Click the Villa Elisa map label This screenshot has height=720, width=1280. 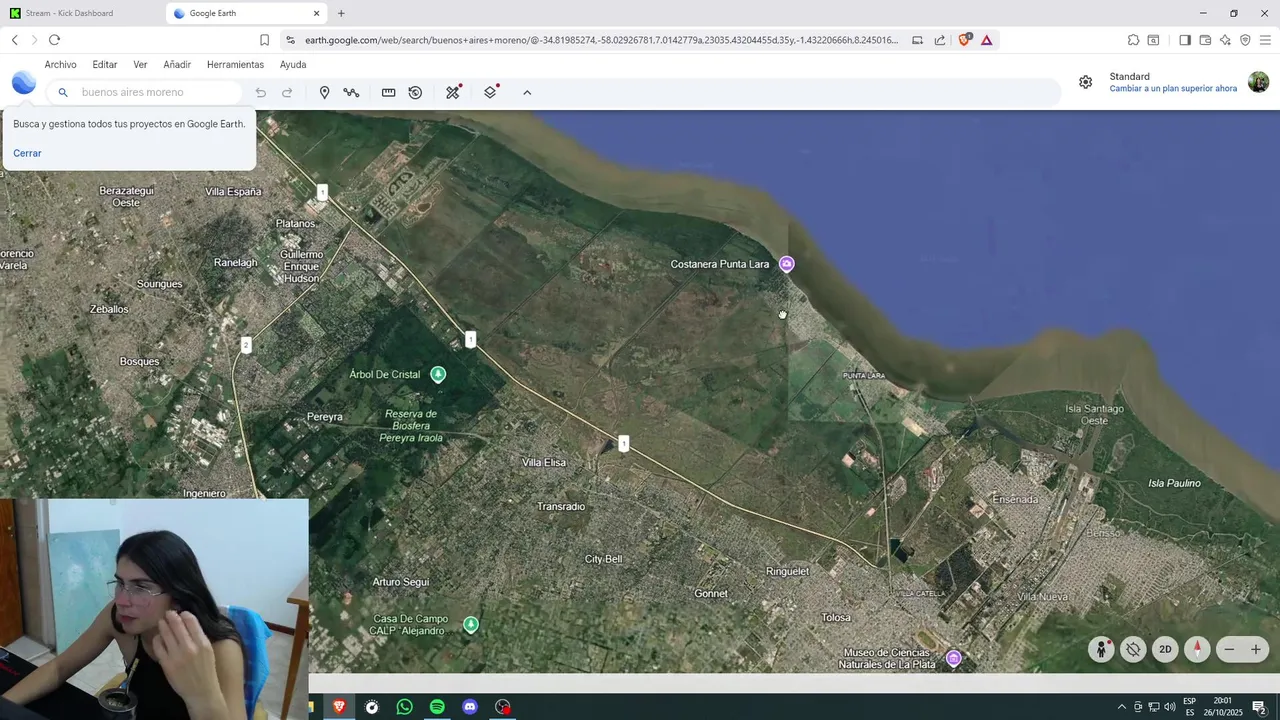coord(544,462)
